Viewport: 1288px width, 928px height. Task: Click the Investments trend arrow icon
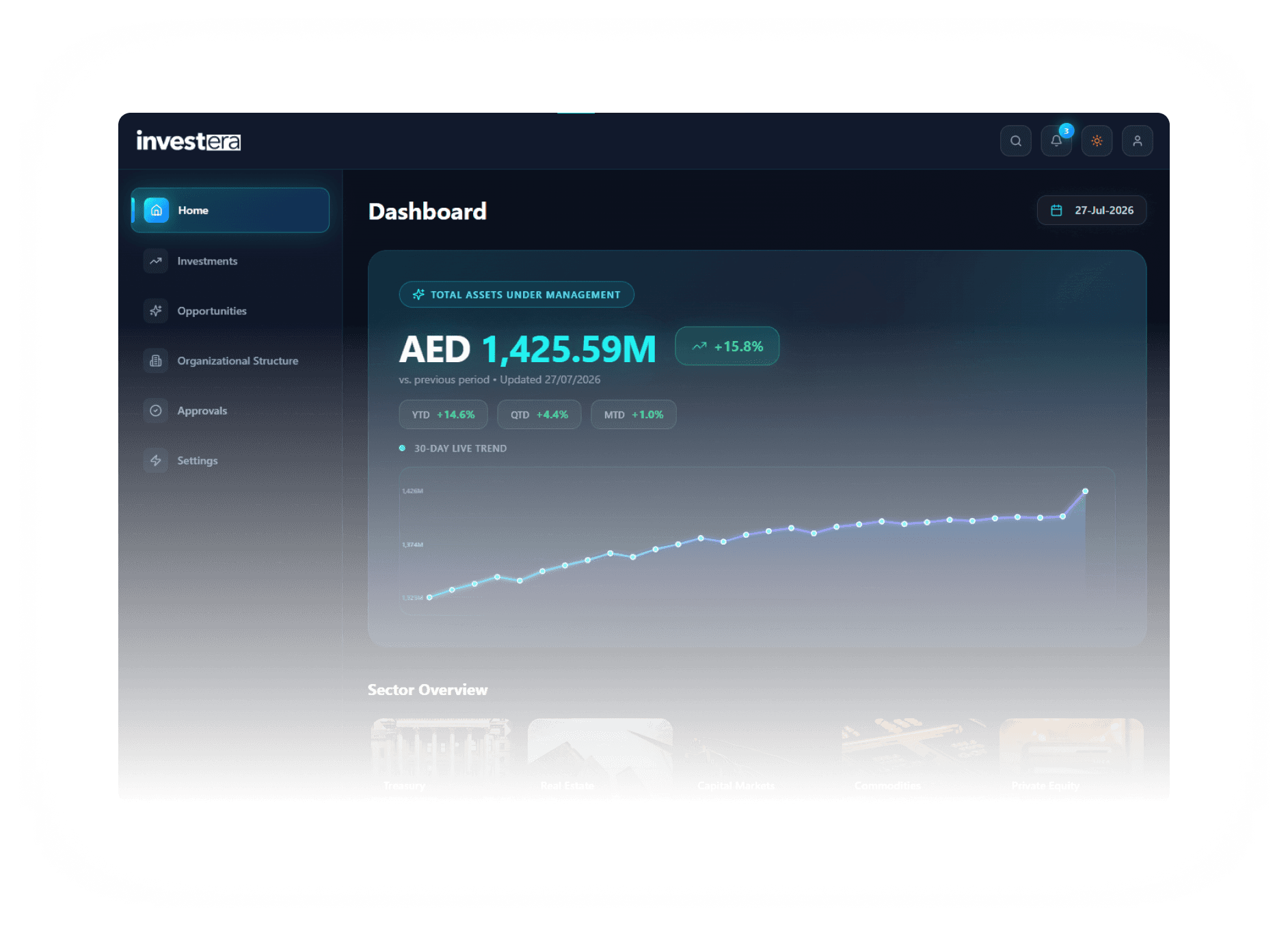pyautogui.click(x=156, y=261)
